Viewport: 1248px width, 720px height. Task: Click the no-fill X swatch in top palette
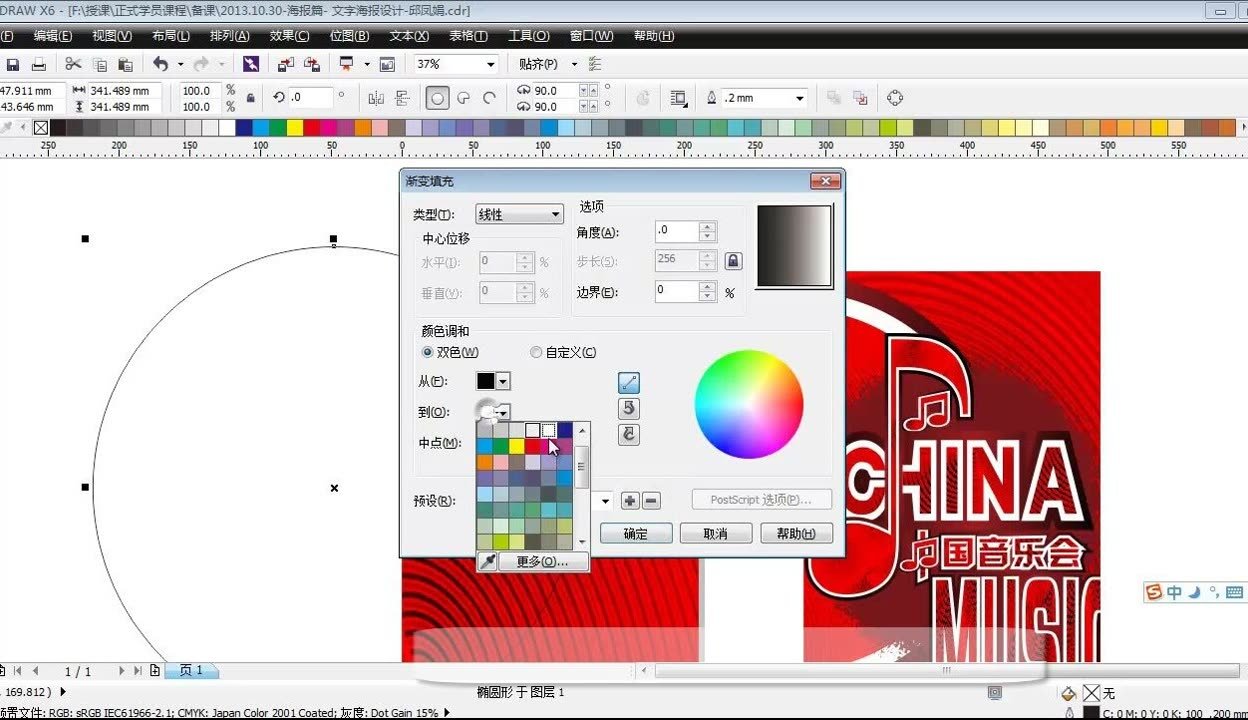click(41, 127)
